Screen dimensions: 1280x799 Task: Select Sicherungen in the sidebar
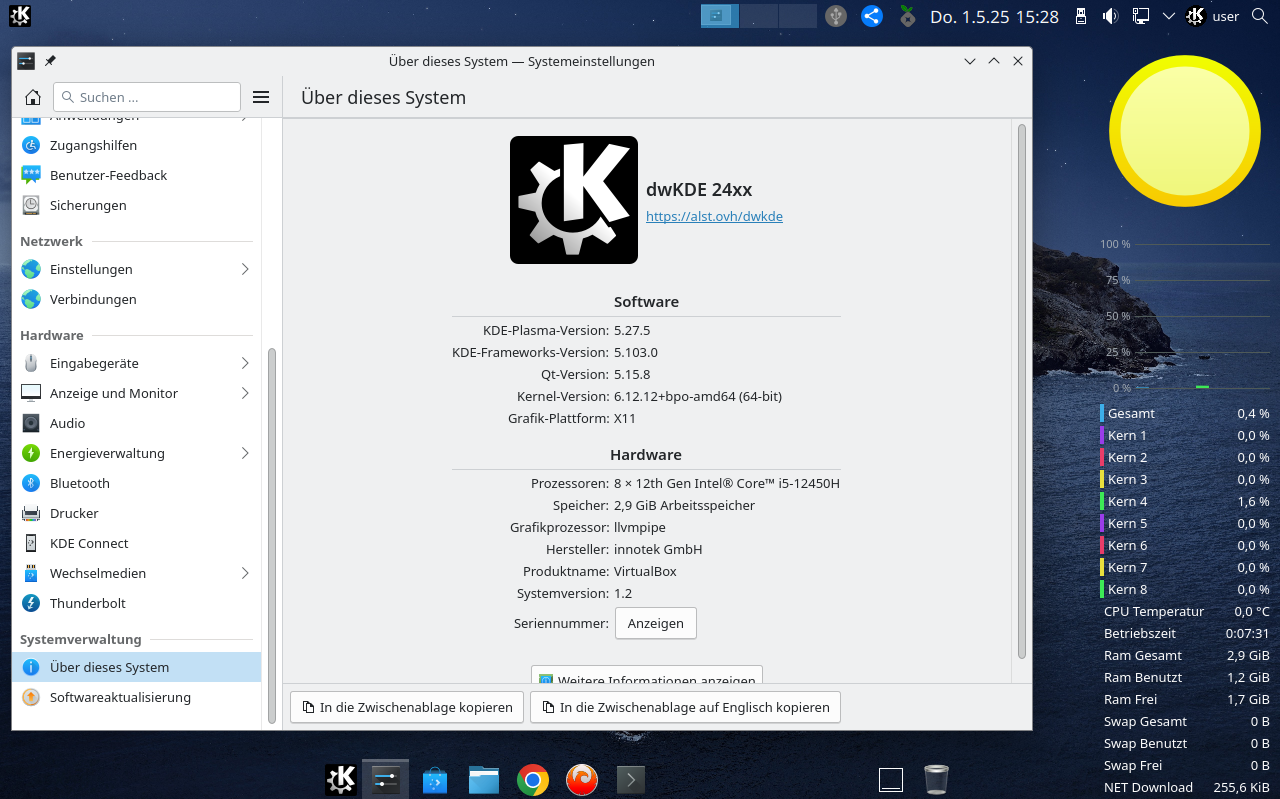pos(136,205)
